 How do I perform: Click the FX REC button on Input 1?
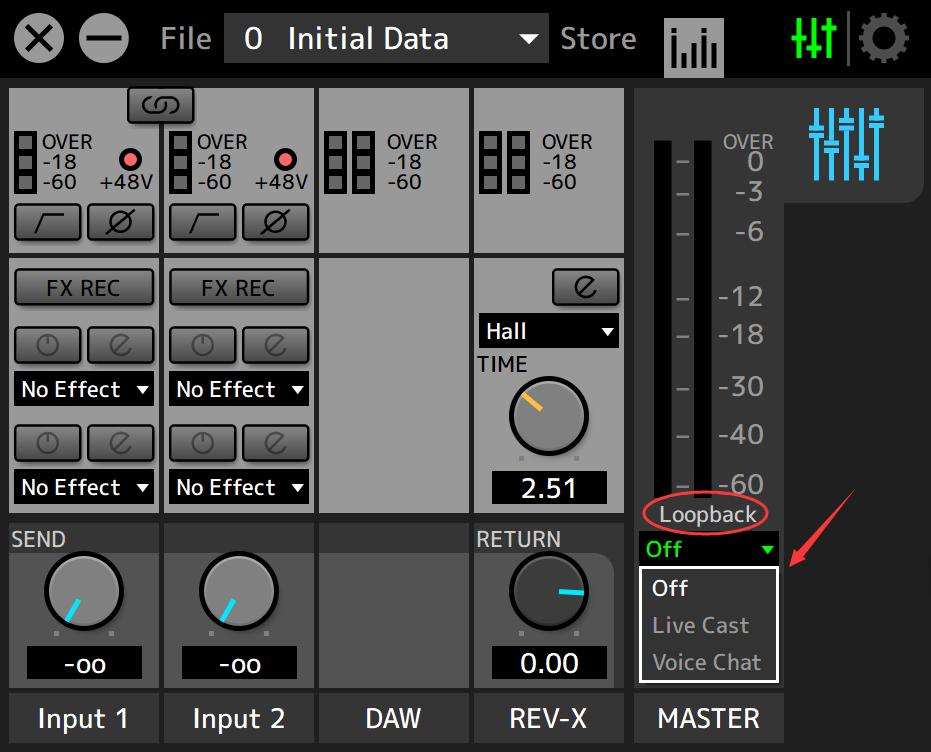(x=84, y=288)
